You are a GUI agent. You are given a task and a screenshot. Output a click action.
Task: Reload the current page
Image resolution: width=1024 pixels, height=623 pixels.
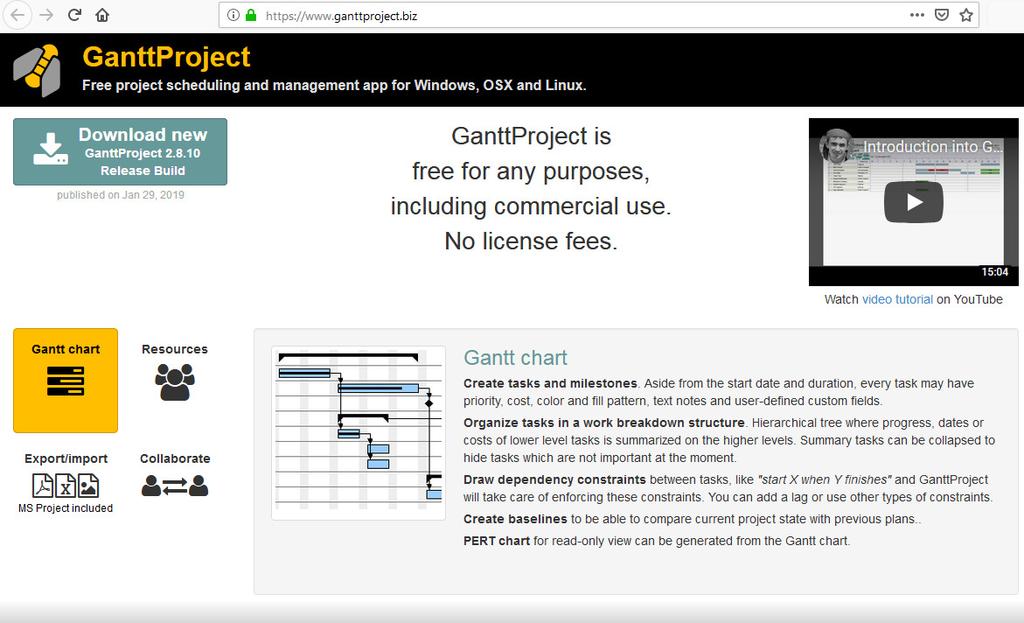coord(74,15)
